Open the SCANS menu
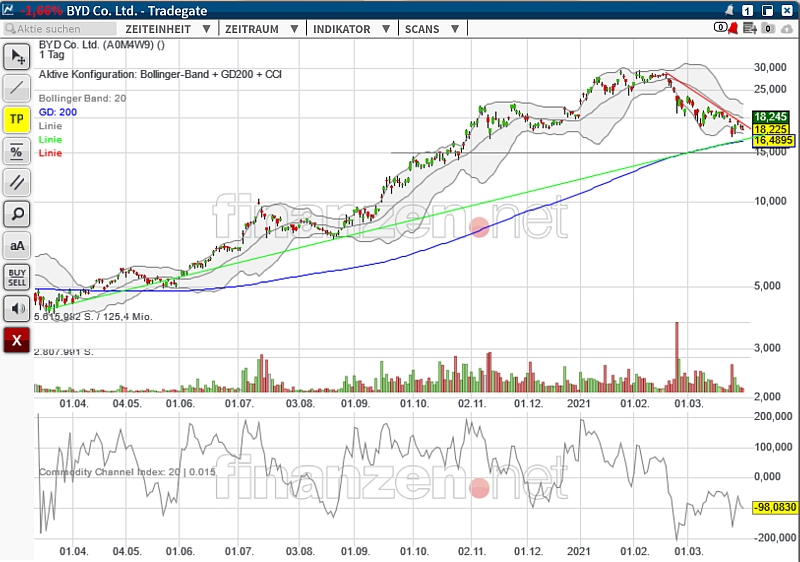This screenshot has width=800, height=562. click(421, 29)
